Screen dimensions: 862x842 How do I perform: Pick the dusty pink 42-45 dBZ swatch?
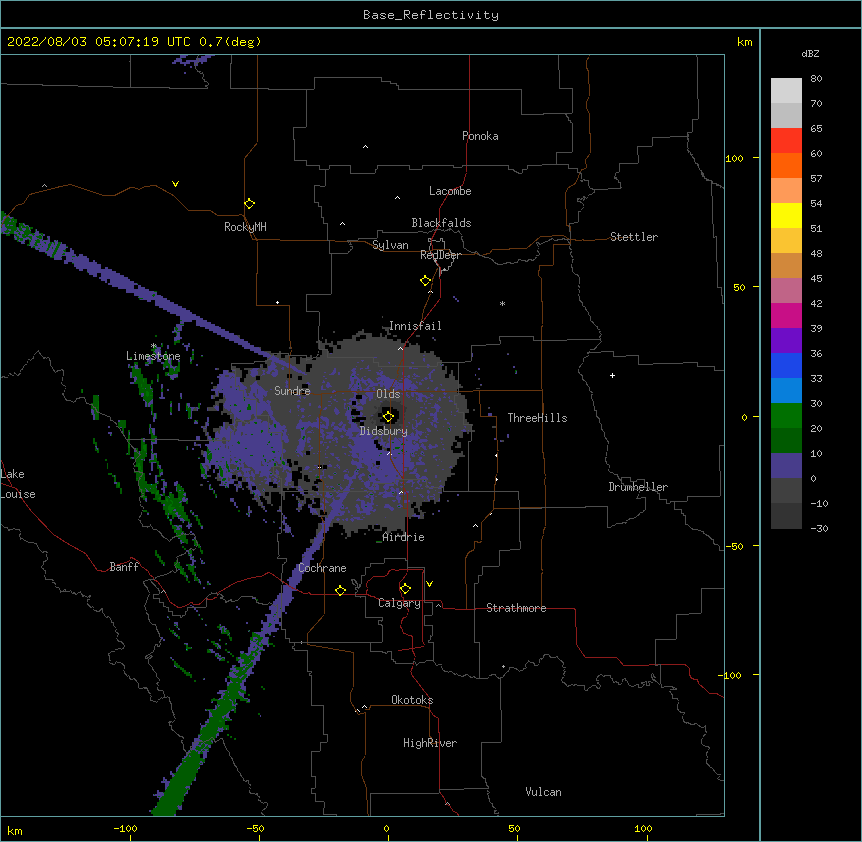786,291
